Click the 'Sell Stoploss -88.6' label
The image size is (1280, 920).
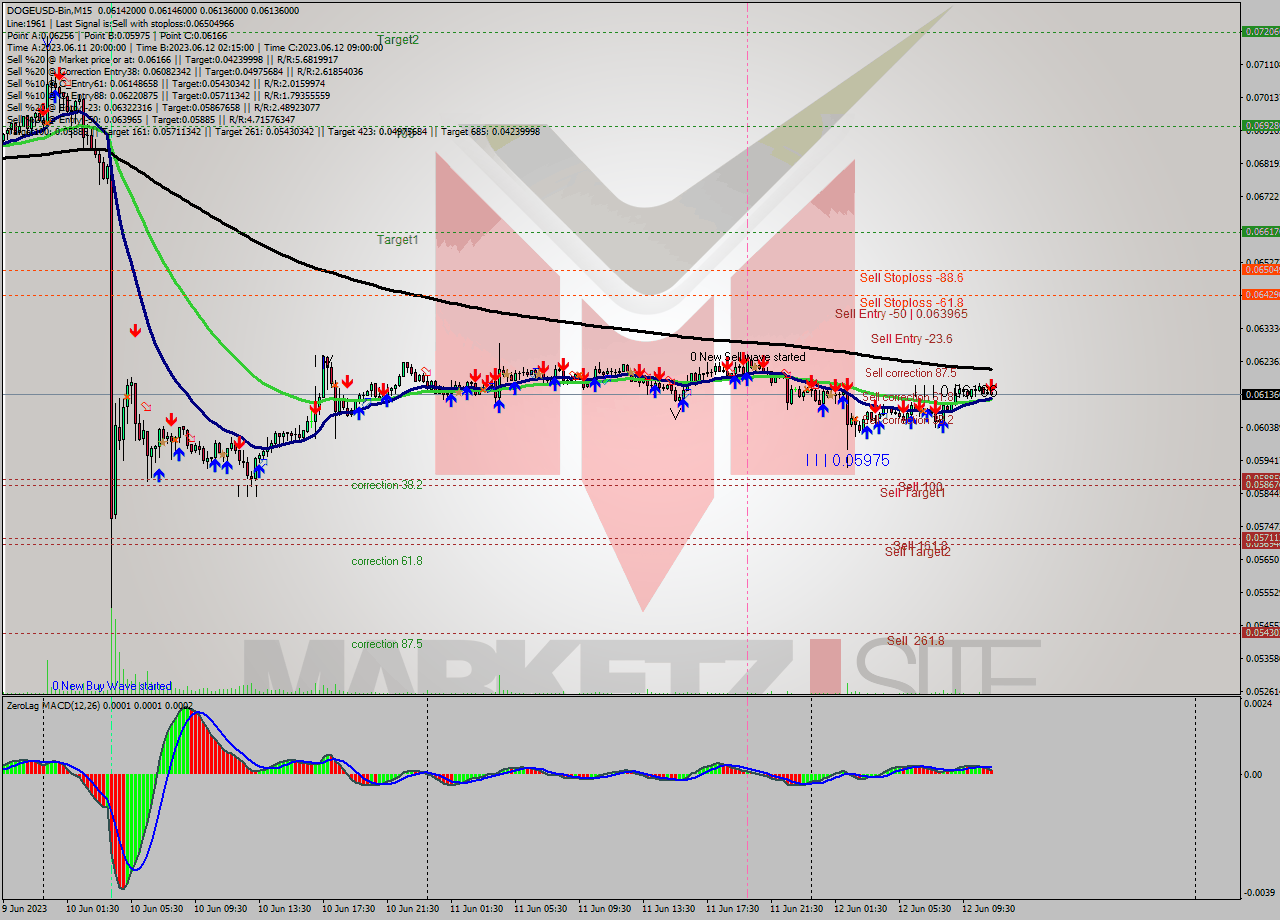pyautogui.click(x=911, y=277)
